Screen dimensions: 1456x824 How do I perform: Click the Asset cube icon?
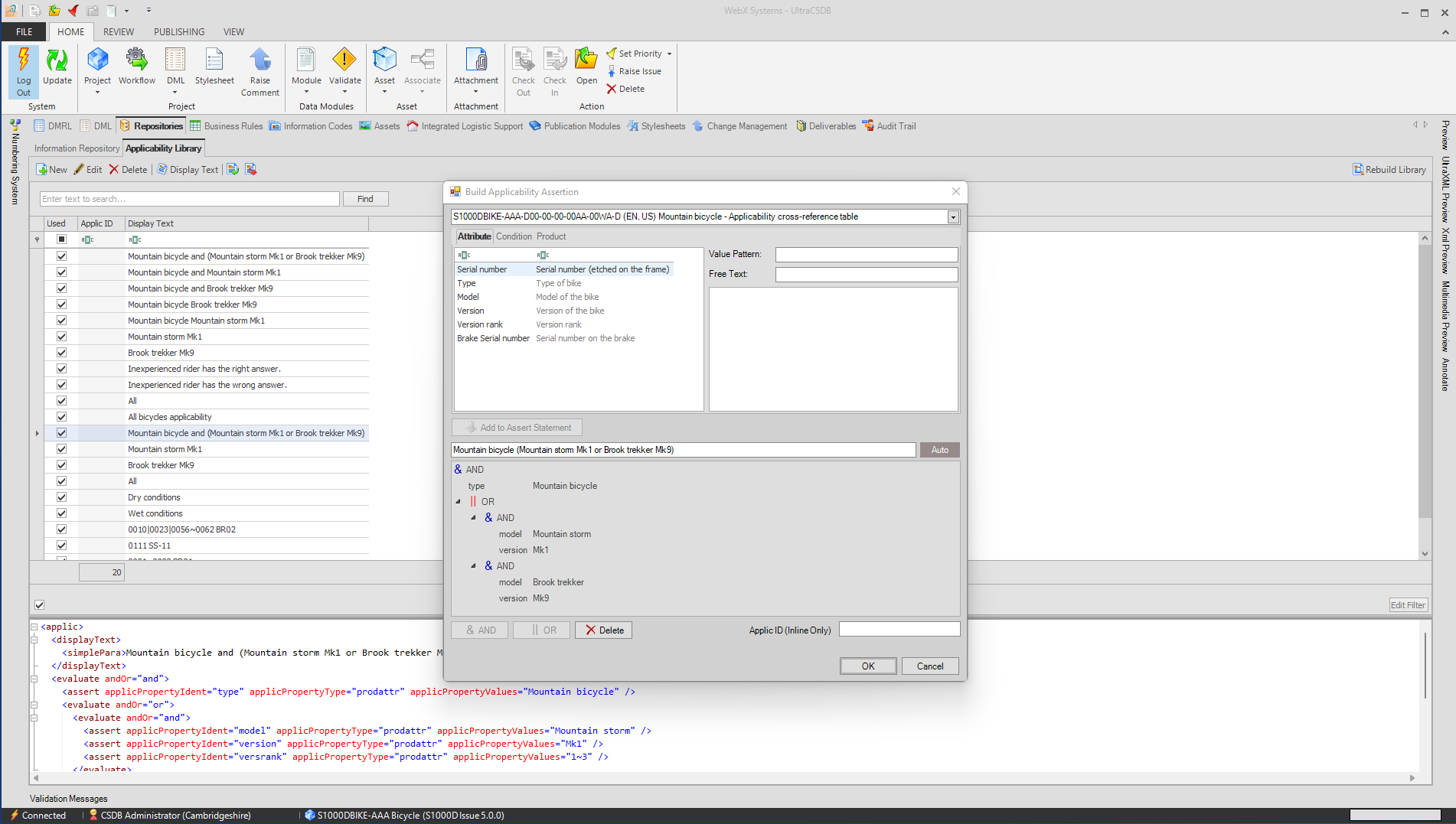tap(384, 60)
